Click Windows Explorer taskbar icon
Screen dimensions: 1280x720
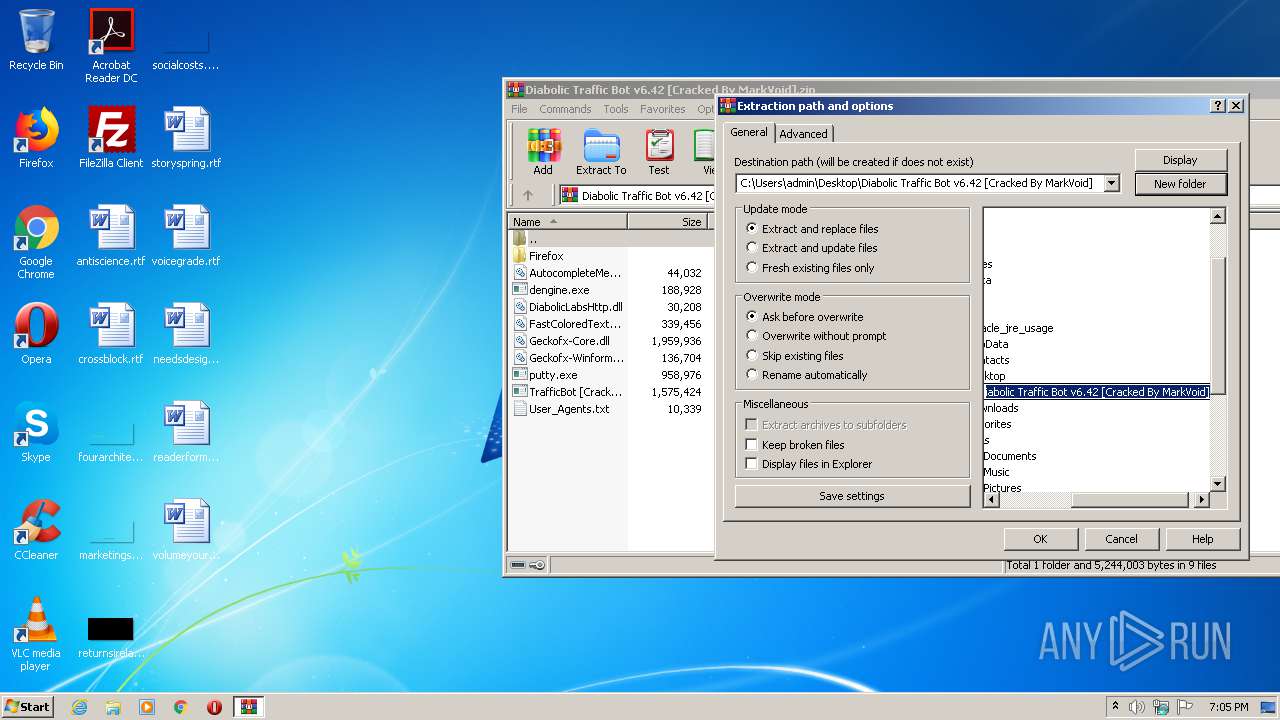(x=113, y=707)
